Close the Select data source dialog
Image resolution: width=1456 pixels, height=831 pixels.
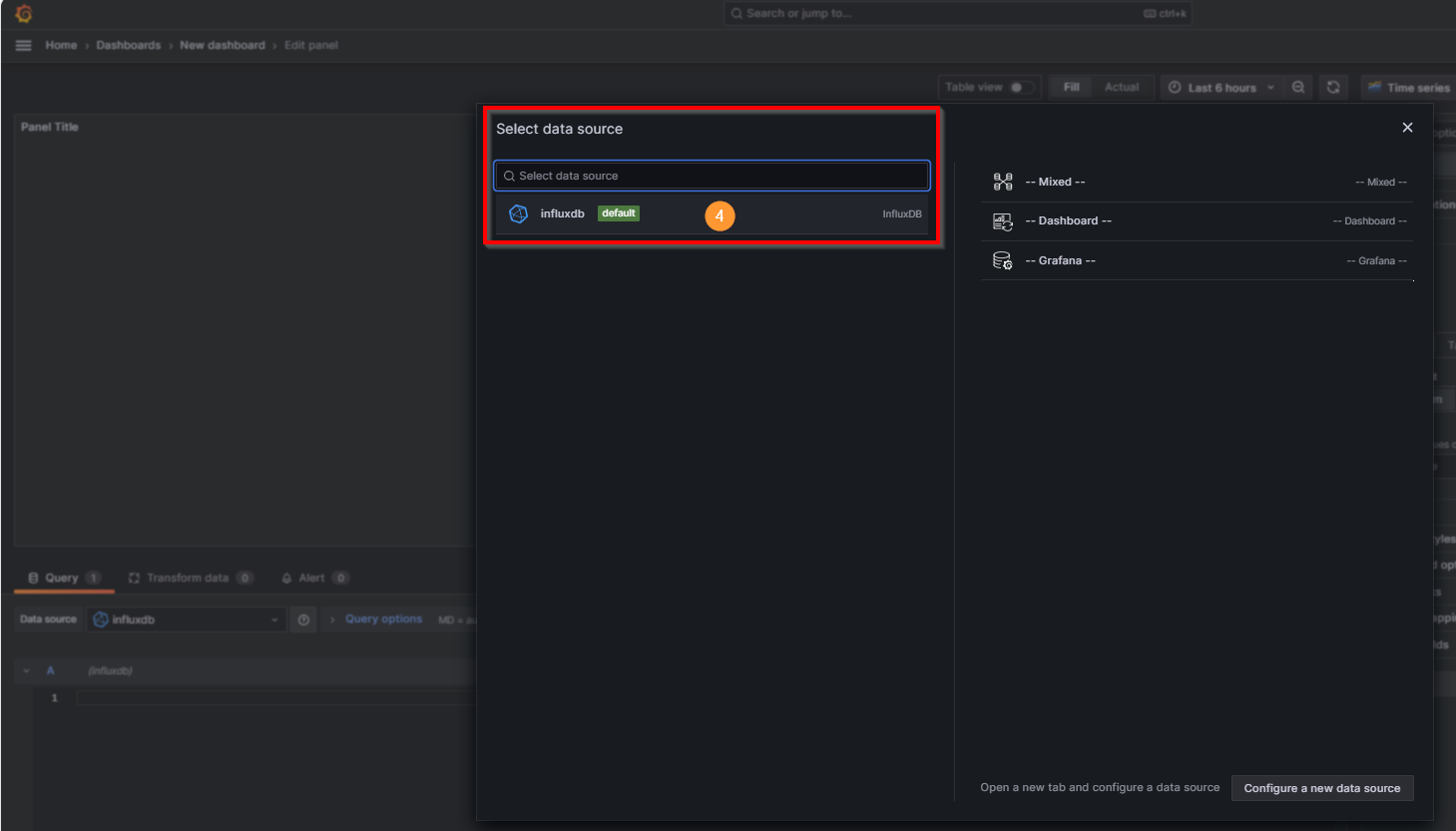pos(1407,128)
